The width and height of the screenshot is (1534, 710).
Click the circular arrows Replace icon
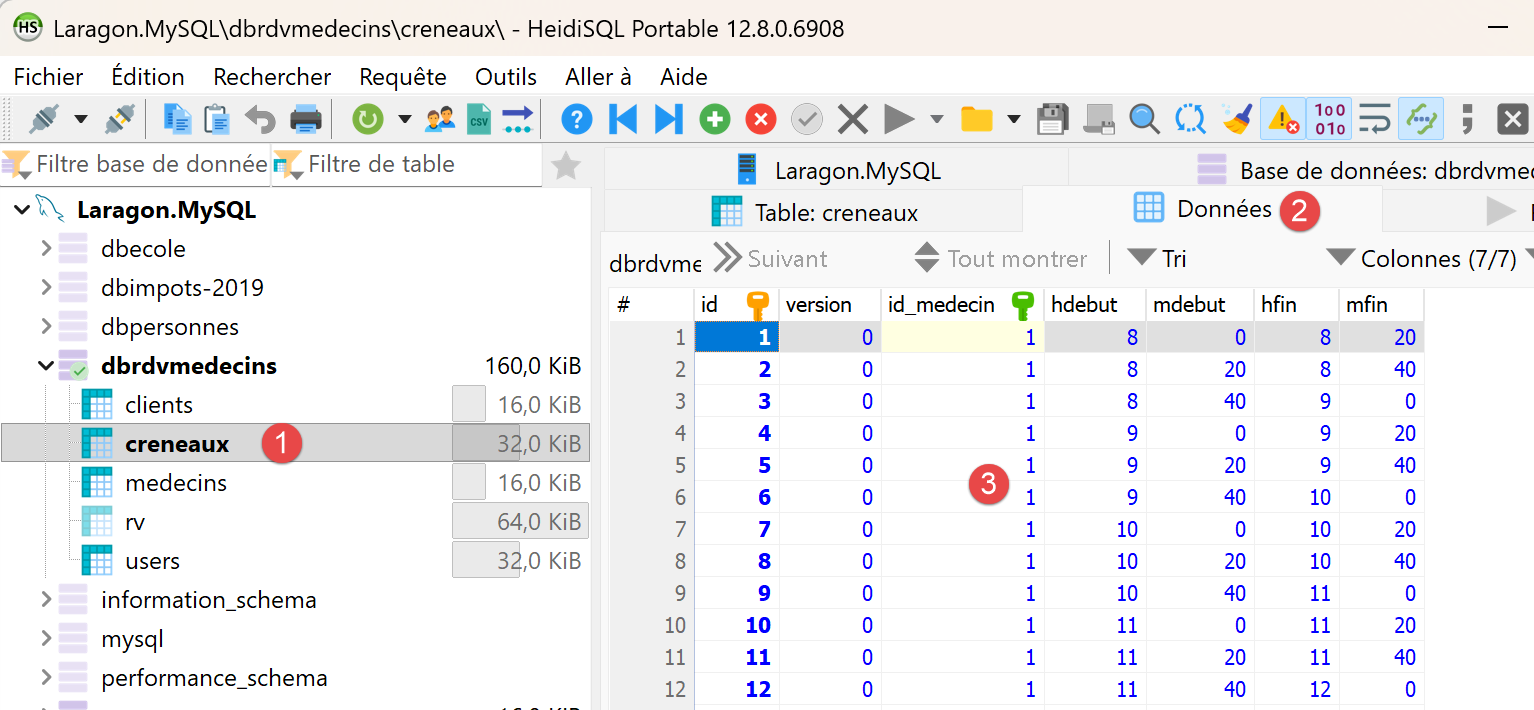coord(1190,120)
